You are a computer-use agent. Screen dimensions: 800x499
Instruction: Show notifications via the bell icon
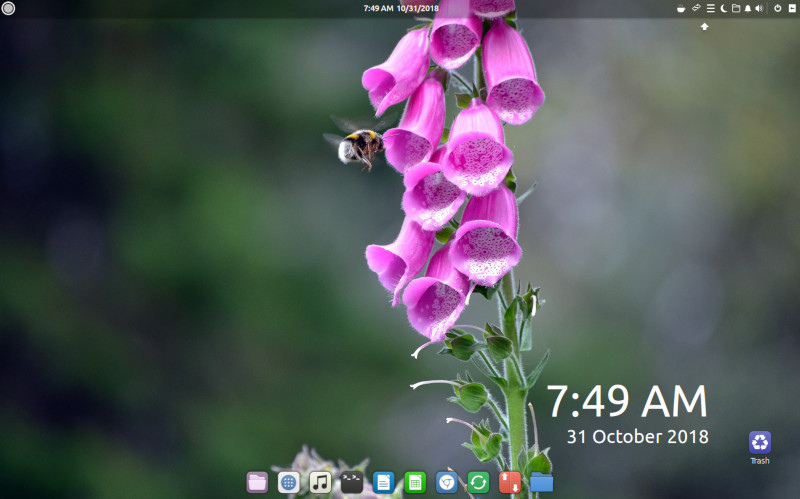tap(747, 8)
